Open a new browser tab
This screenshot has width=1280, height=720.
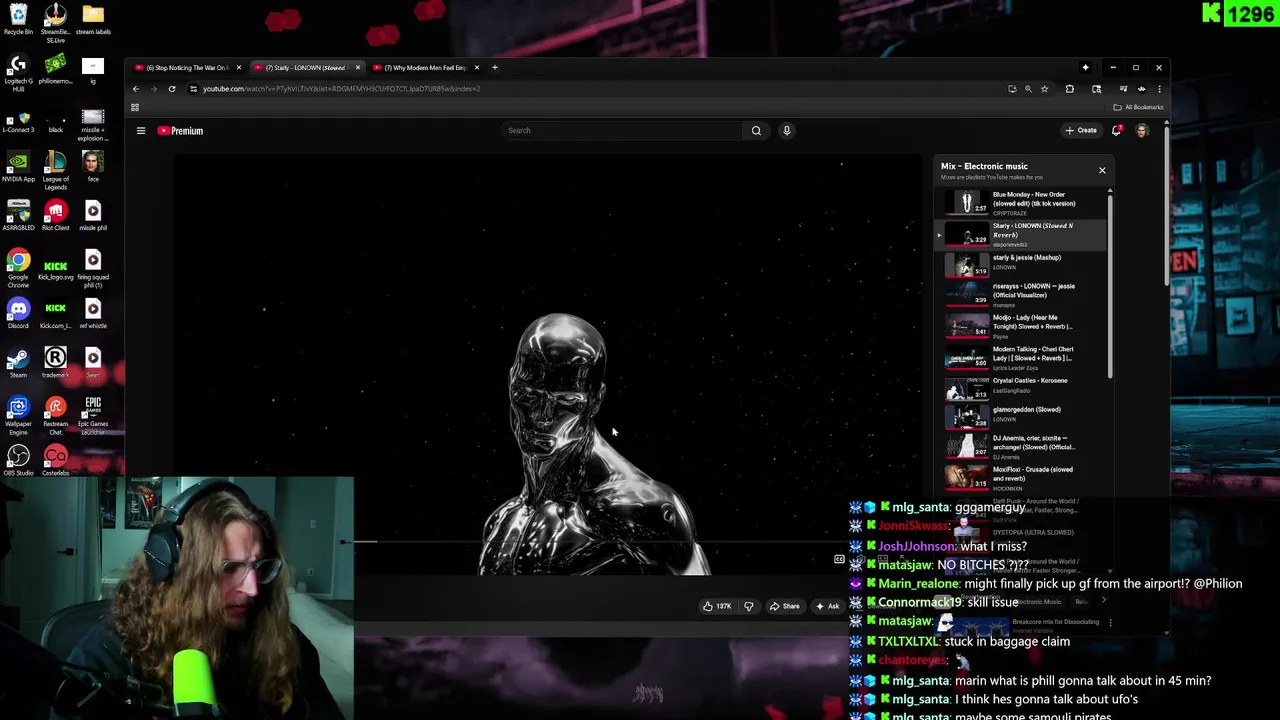tap(494, 68)
